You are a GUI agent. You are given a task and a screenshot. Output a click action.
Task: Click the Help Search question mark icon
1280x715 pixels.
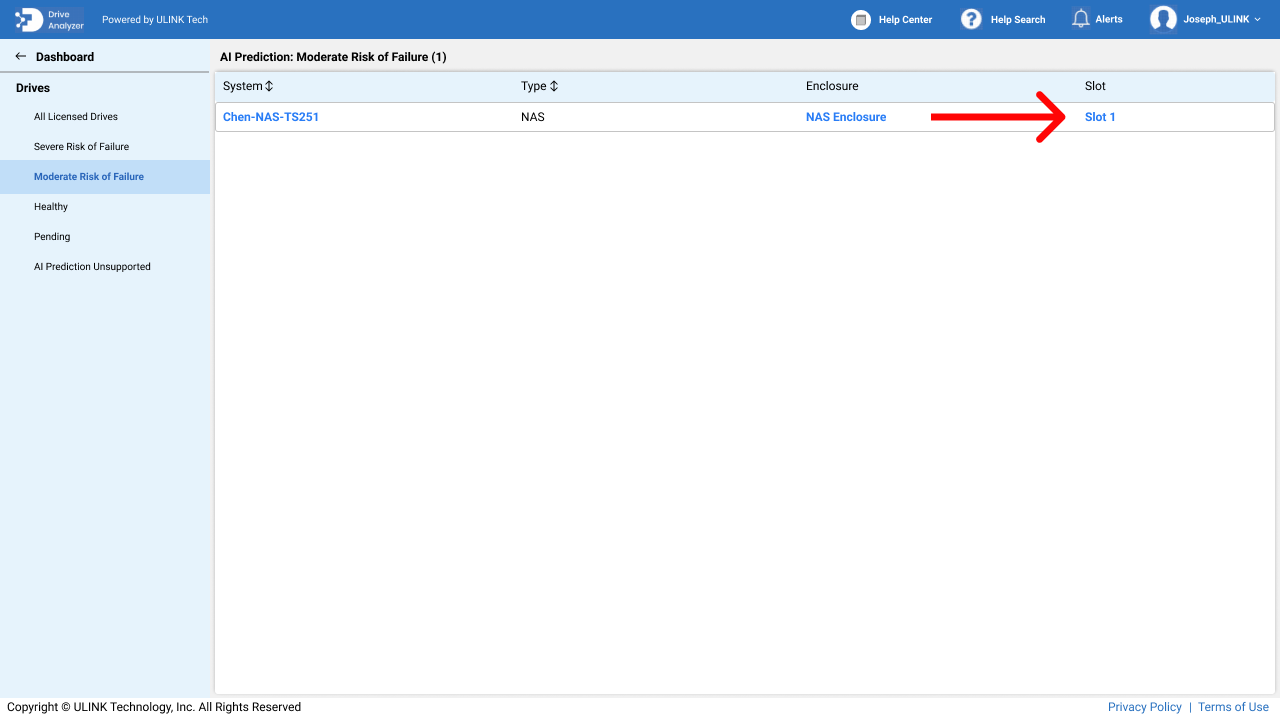pyautogui.click(x=971, y=19)
